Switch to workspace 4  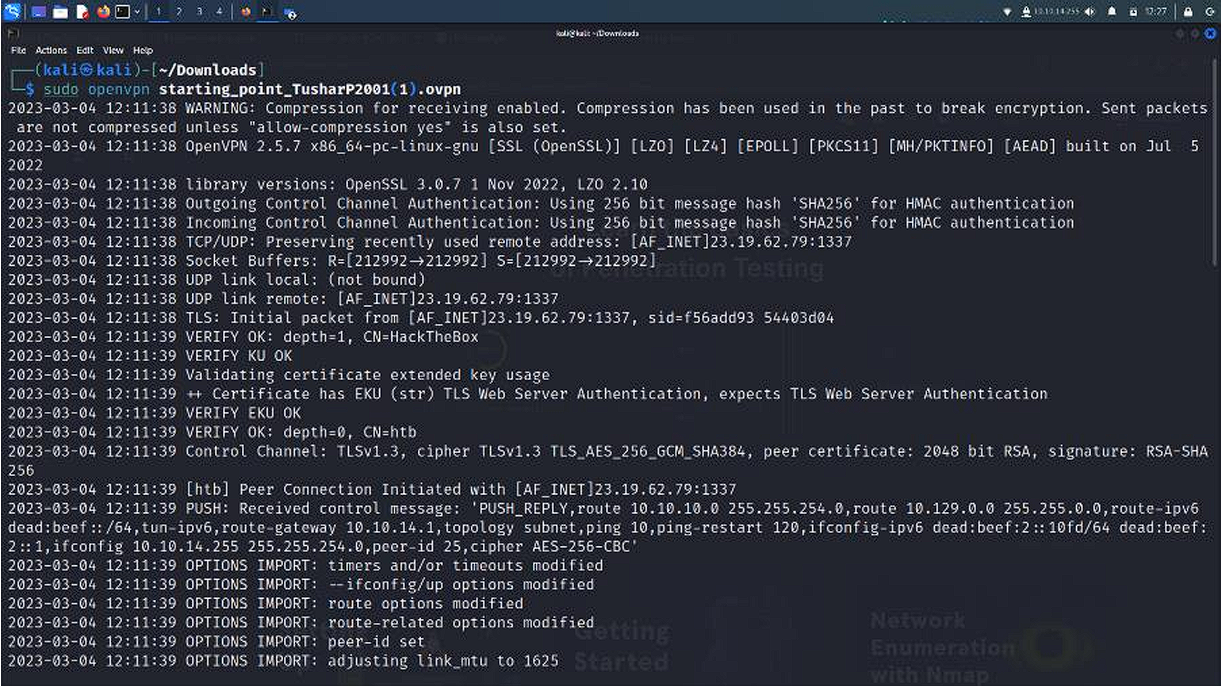(219, 12)
